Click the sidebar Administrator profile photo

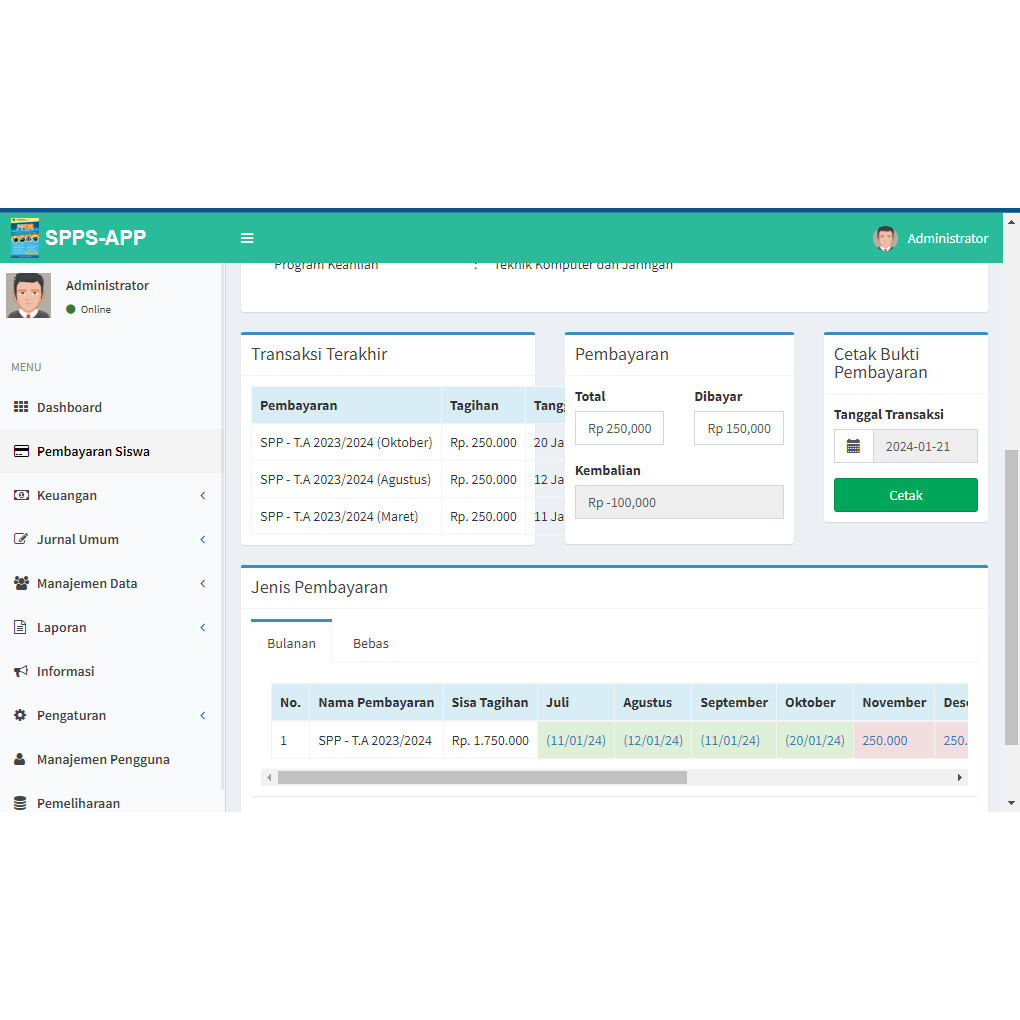29,295
